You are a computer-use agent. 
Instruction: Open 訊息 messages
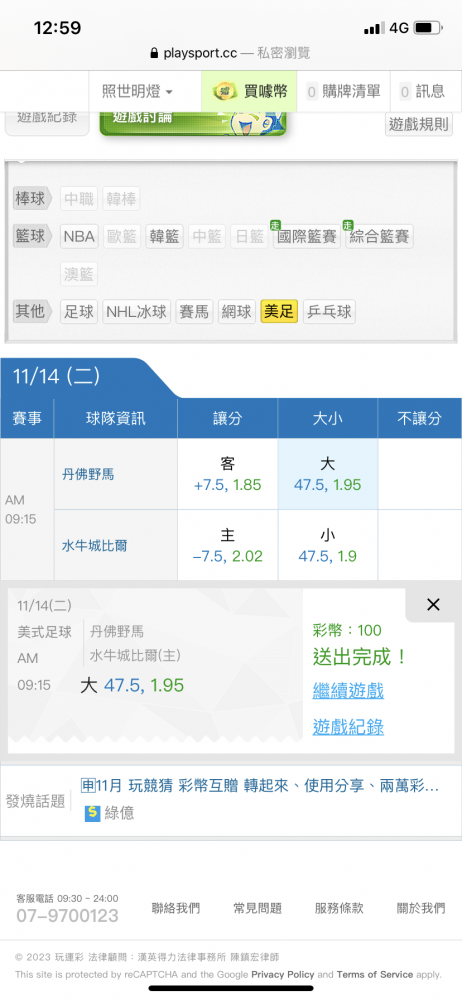422,92
